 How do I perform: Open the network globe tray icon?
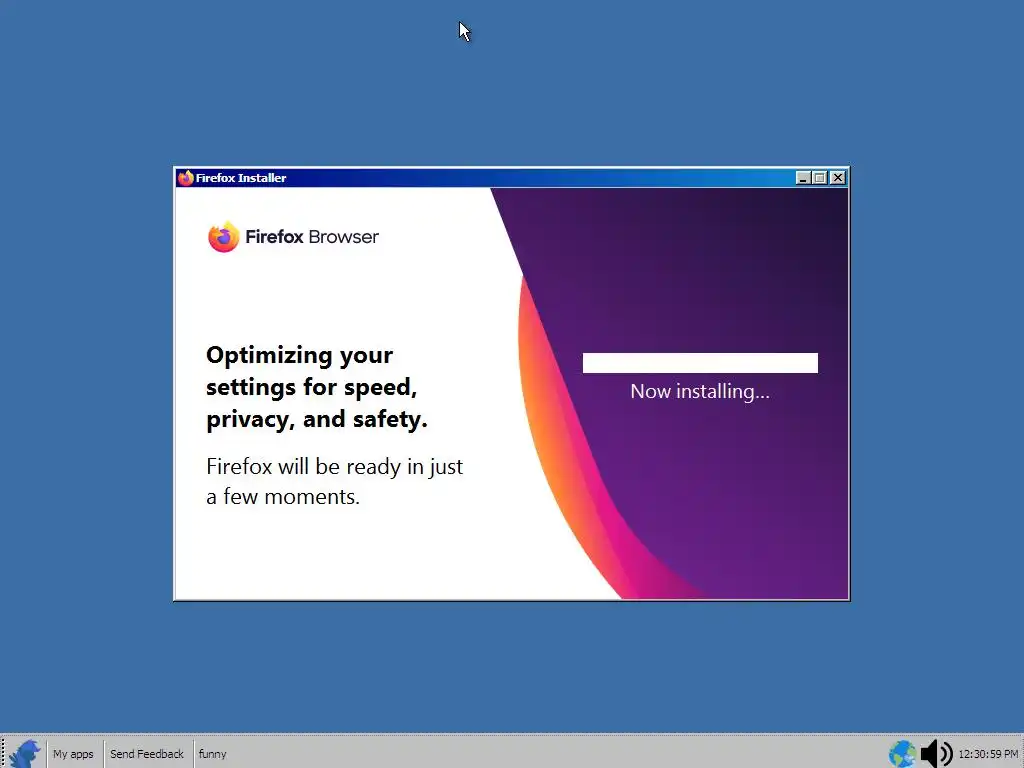tap(903, 754)
